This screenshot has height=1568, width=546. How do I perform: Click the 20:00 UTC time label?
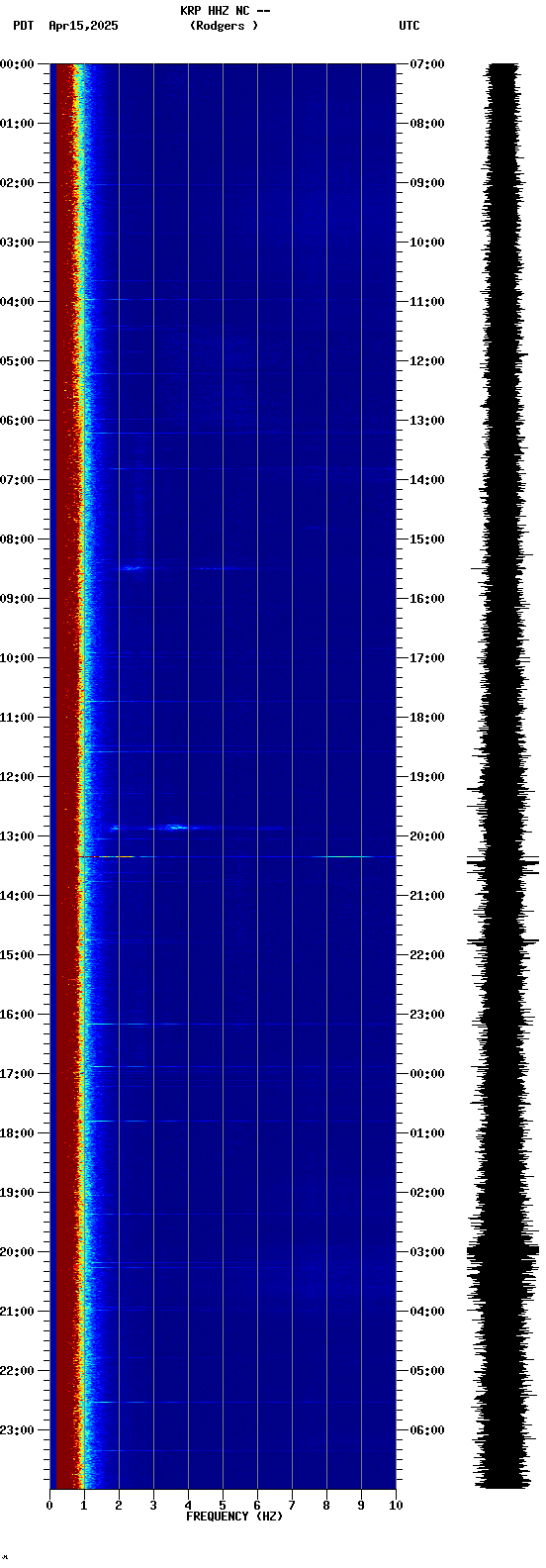(427, 836)
